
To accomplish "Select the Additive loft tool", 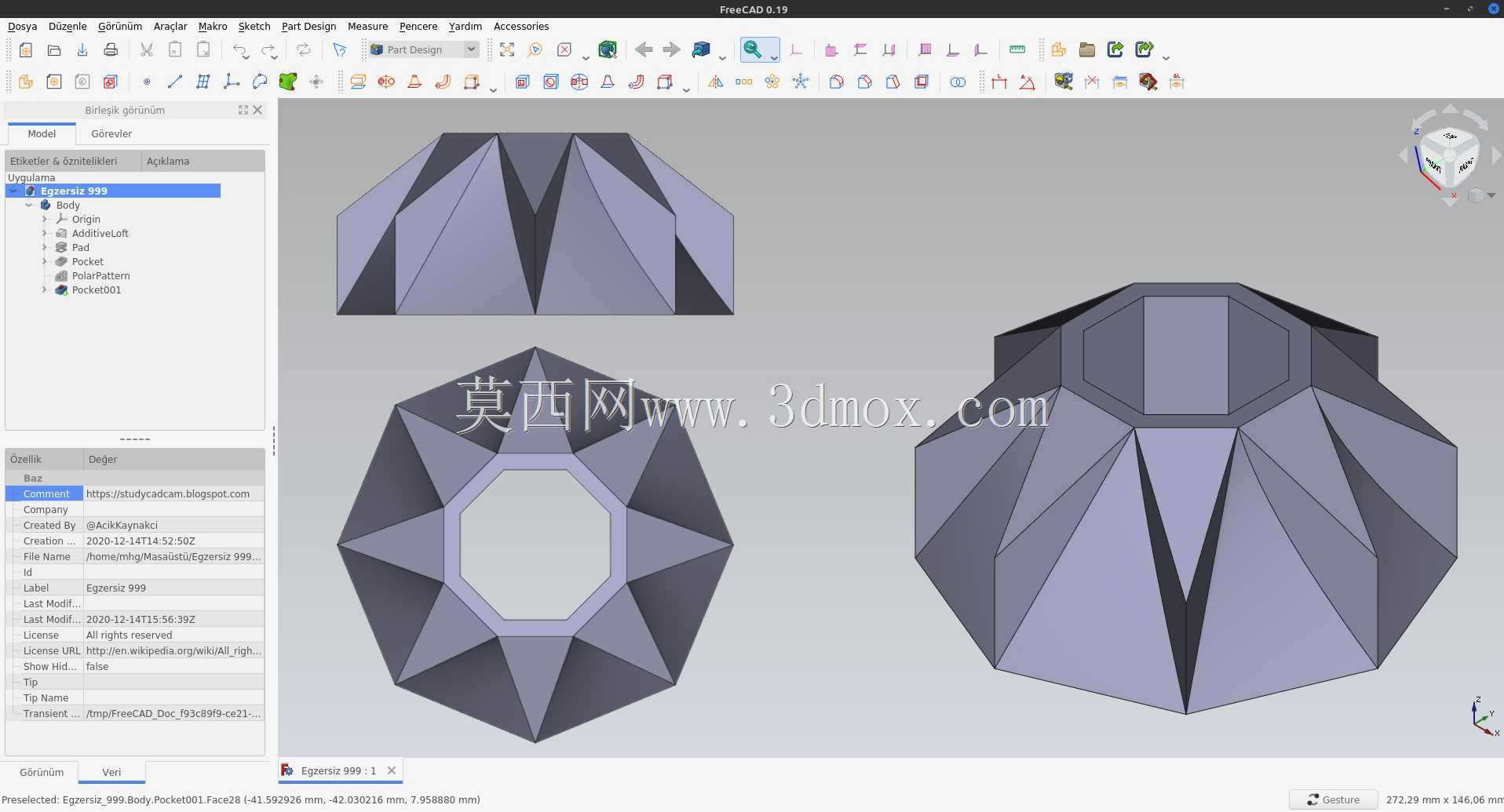I will pyautogui.click(x=414, y=82).
